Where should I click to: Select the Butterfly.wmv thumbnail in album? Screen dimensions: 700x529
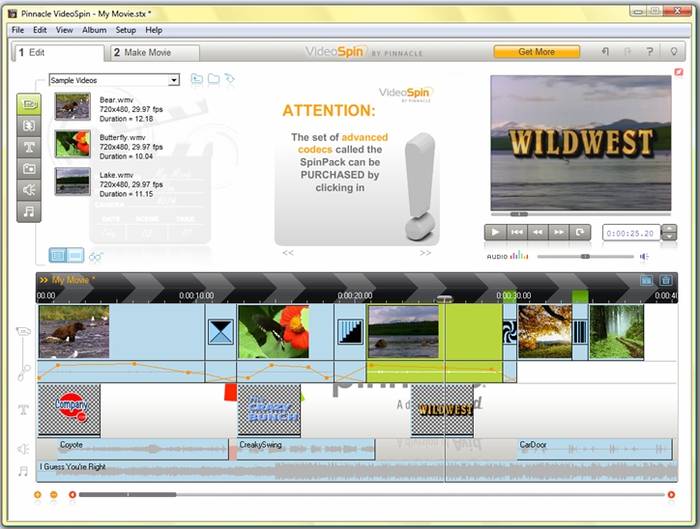pos(73,144)
